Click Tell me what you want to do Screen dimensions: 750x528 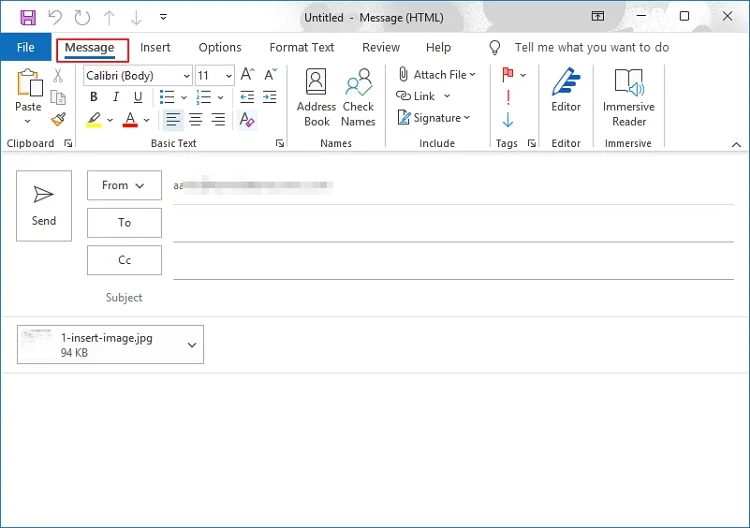592,47
